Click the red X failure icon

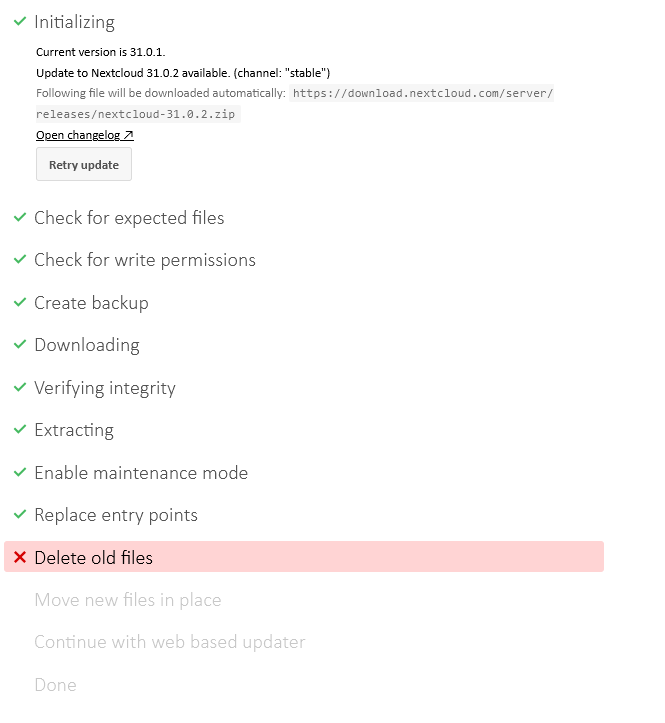[20, 557]
